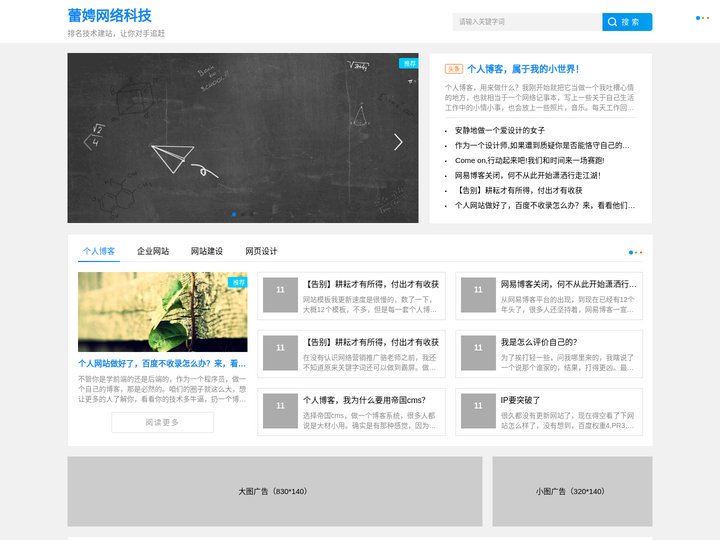
Task: Open list item 【告别】耕耘才有所得
Action: [518, 190]
